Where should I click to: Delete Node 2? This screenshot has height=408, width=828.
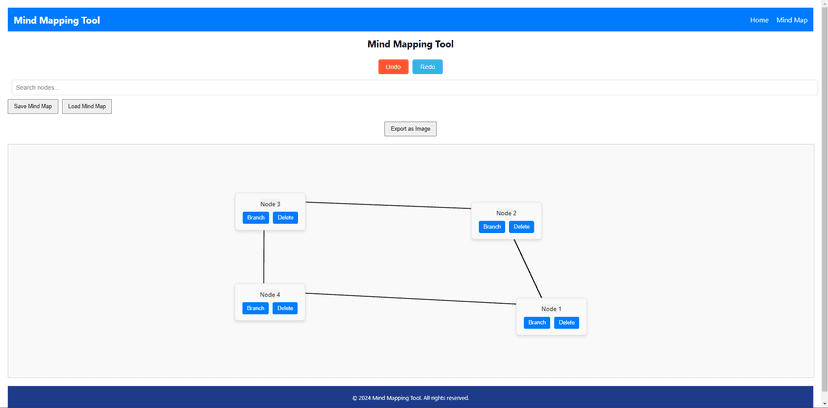click(x=521, y=227)
